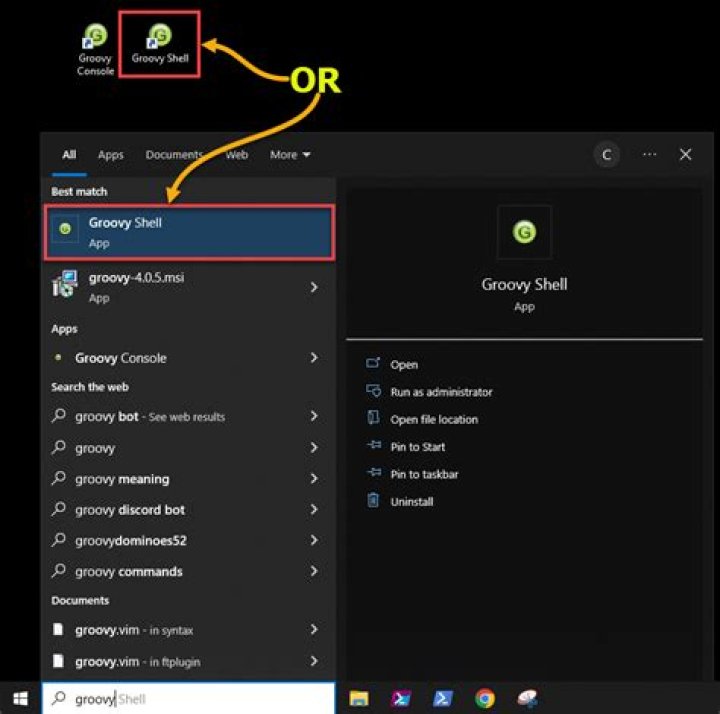Image resolution: width=720 pixels, height=714 pixels.
Task: Open File Explorer from the taskbar
Action: pos(359,698)
